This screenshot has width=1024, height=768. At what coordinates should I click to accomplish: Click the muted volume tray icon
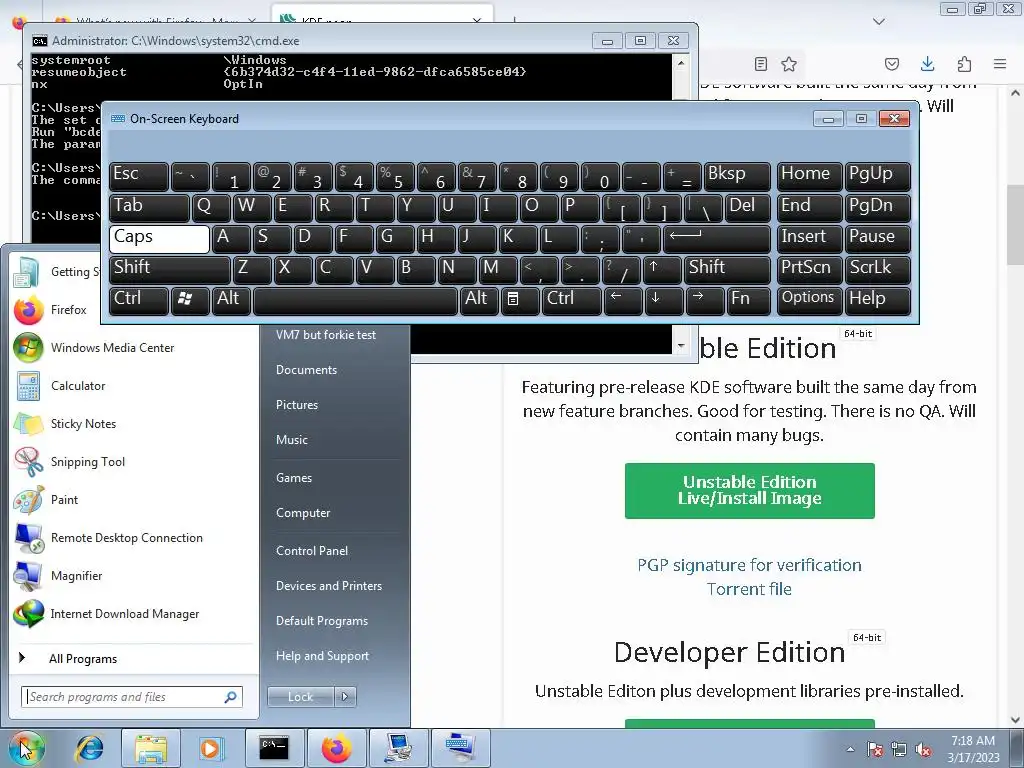(x=923, y=749)
